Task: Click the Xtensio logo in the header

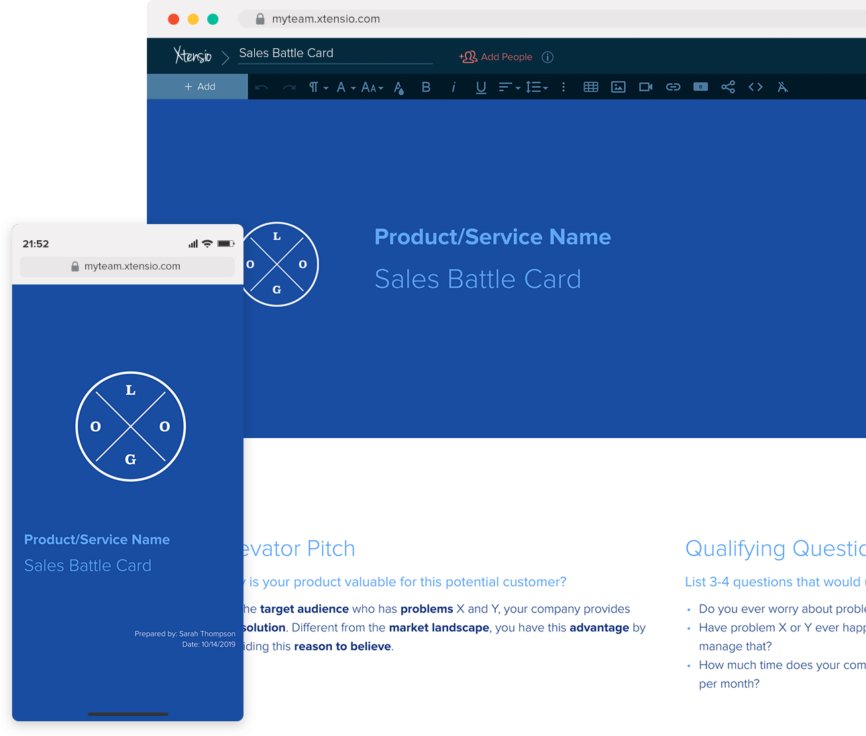Action: point(192,55)
